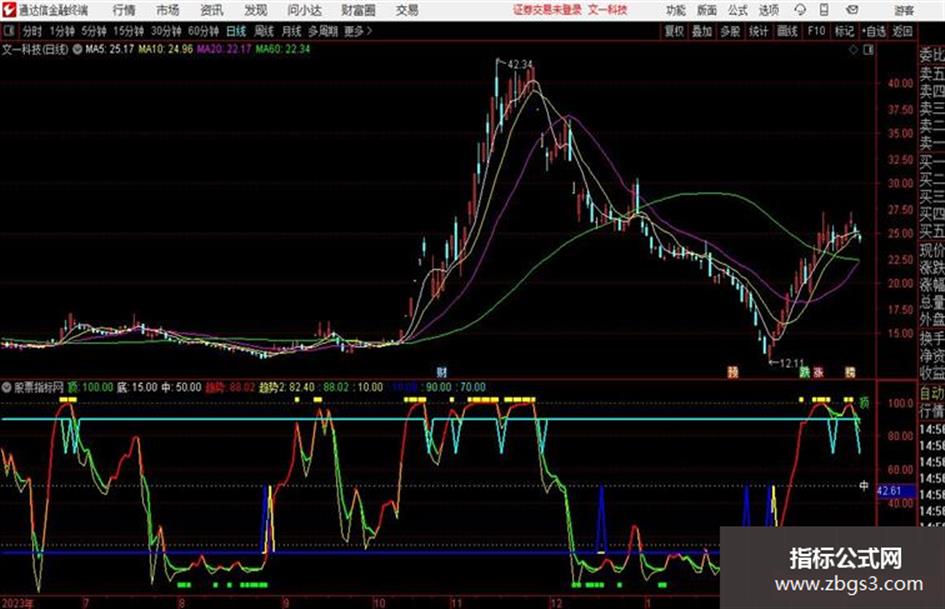The image size is (945, 609).
Task: Click 底: 15.00 indicator value
Action: [x=137, y=387]
